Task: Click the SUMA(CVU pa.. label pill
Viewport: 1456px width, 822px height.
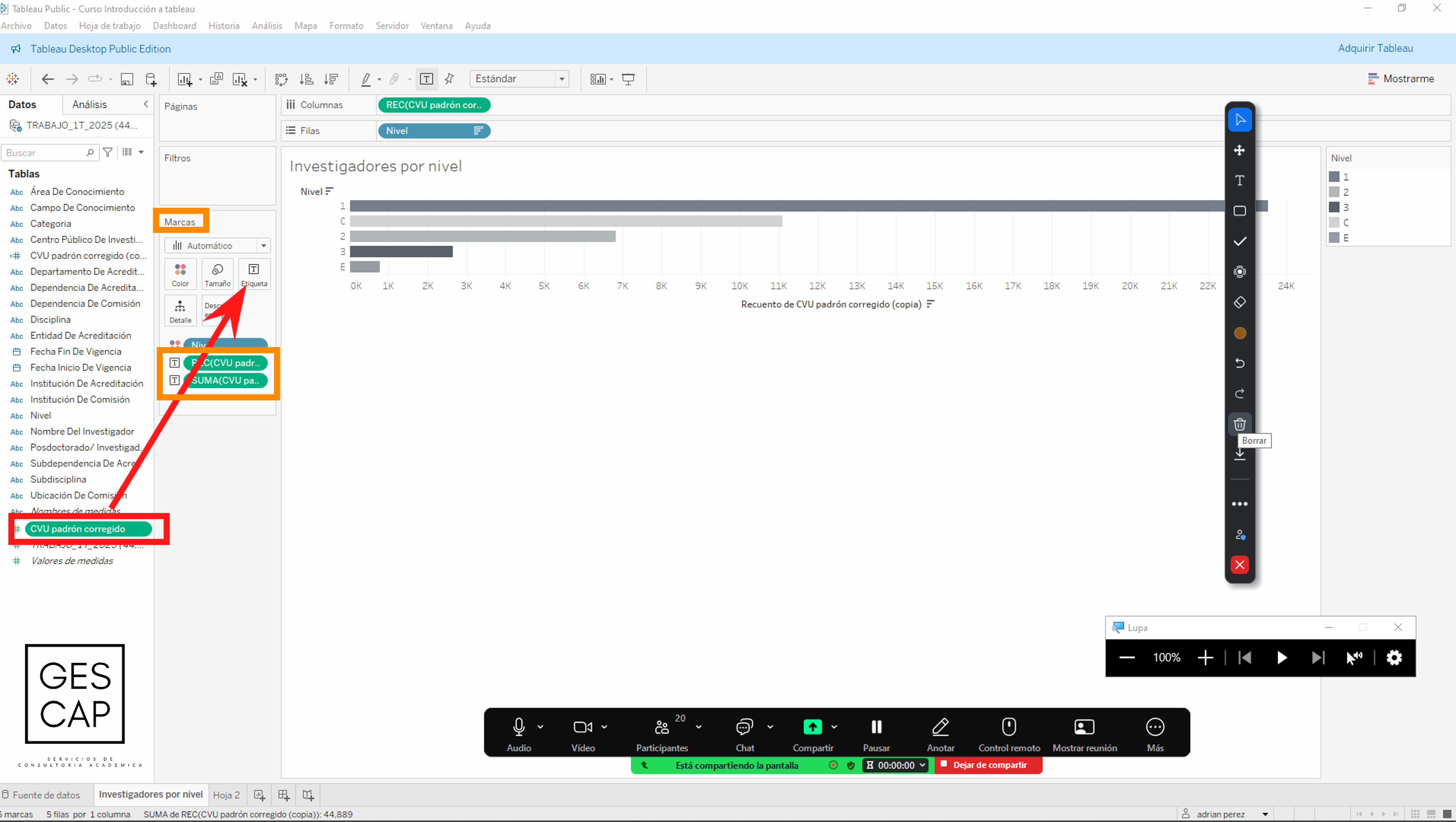Action: pyautogui.click(x=226, y=381)
